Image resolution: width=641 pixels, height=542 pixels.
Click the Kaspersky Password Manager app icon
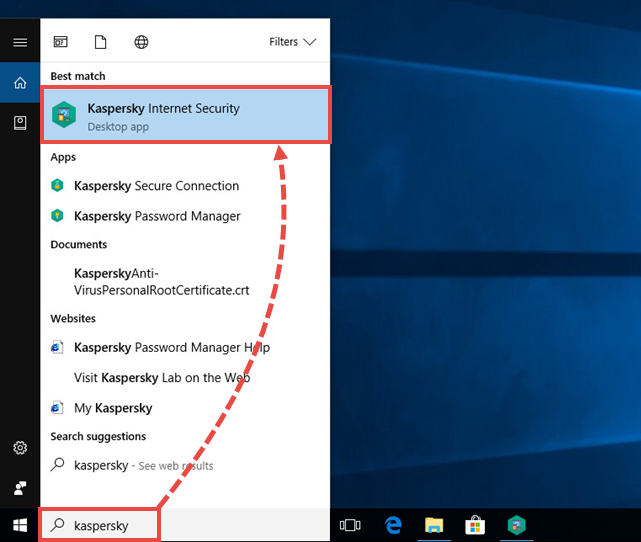point(57,215)
